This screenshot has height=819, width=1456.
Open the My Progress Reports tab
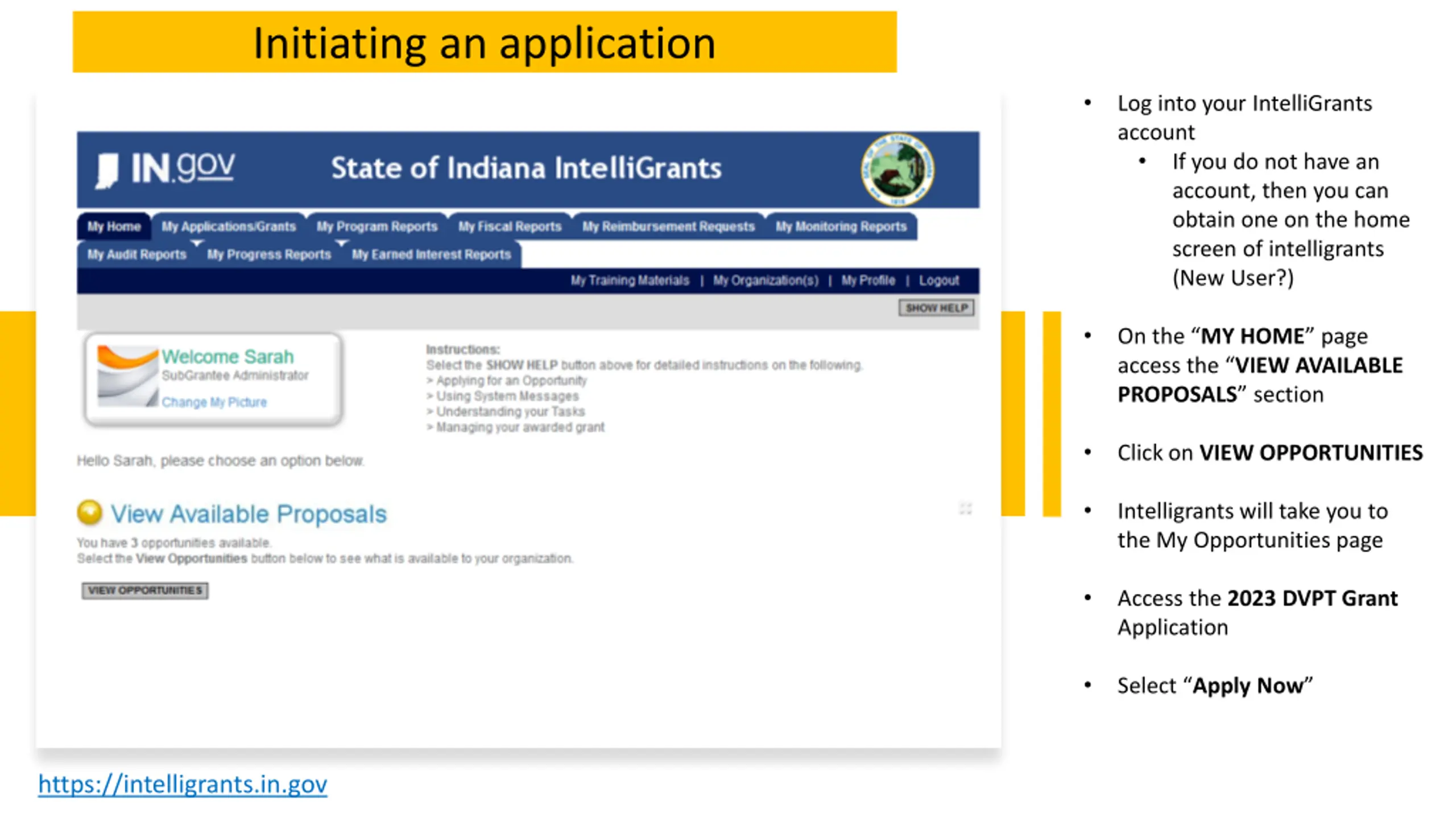[269, 254]
